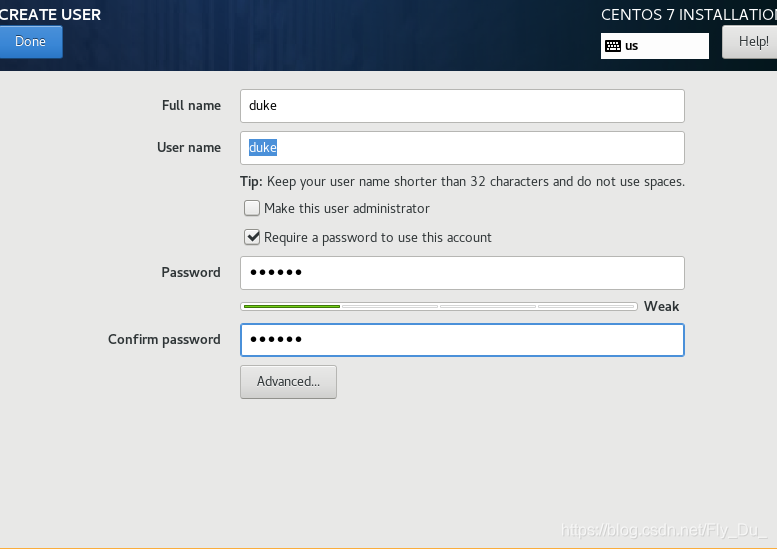Screen dimensions: 777x549
Task: Click Require a password label text
Action: 378,238
